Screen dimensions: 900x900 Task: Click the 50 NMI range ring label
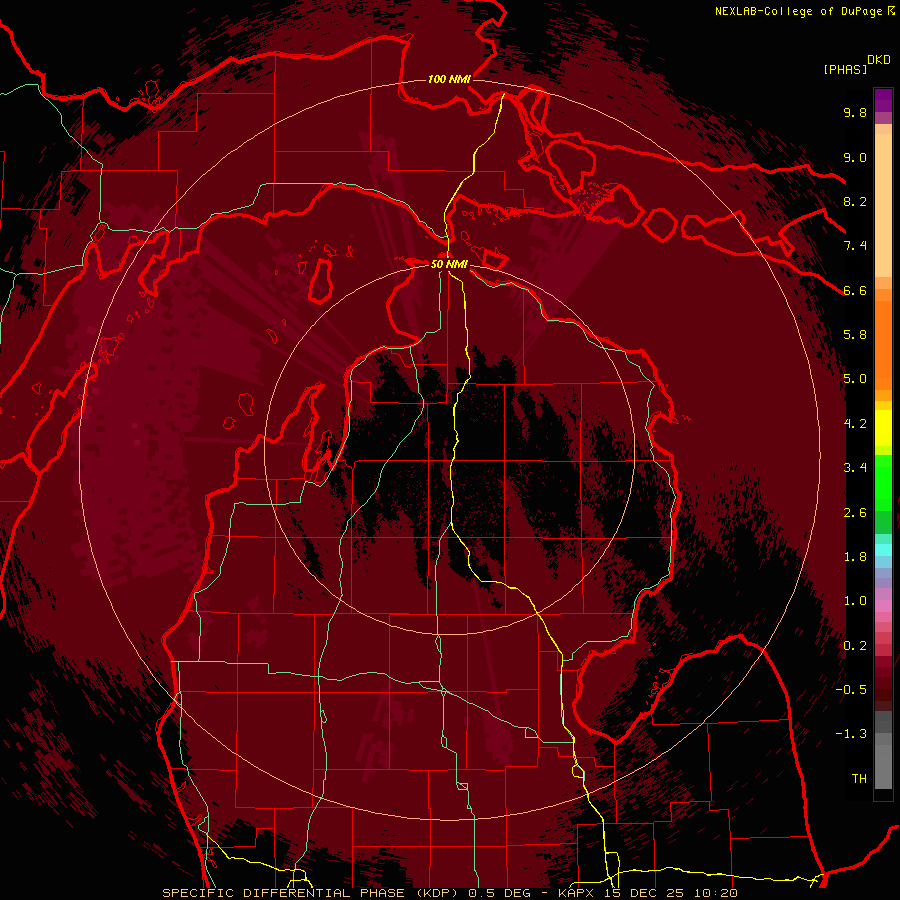tap(449, 264)
